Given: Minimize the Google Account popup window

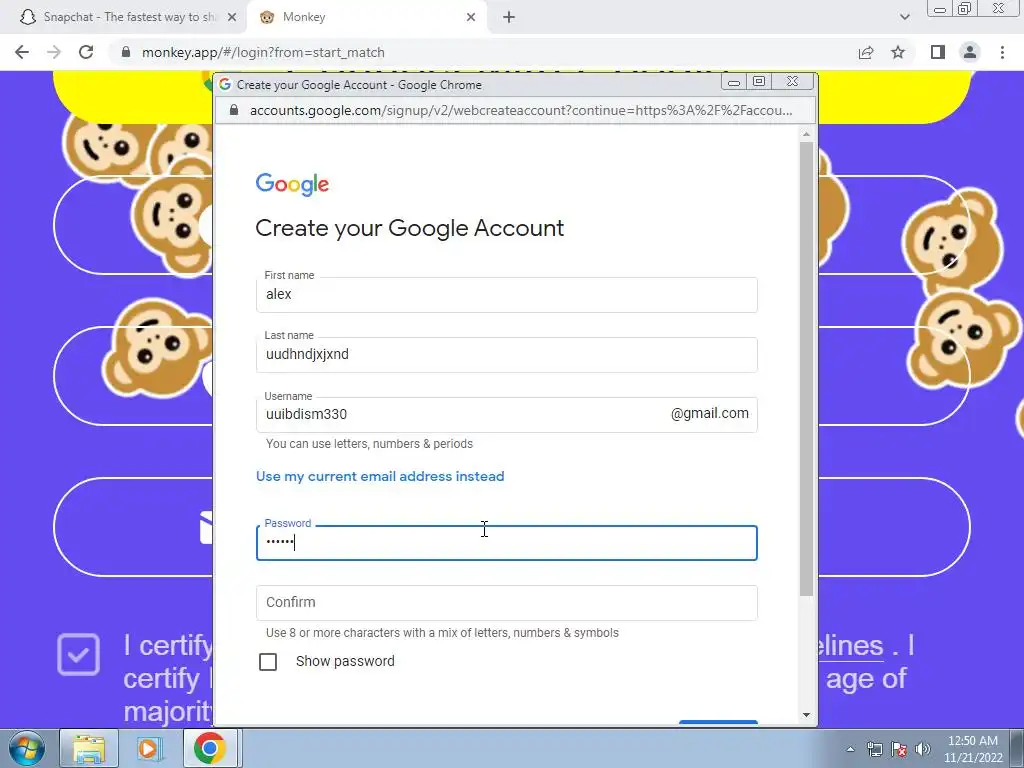Looking at the screenshot, I should [x=734, y=82].
